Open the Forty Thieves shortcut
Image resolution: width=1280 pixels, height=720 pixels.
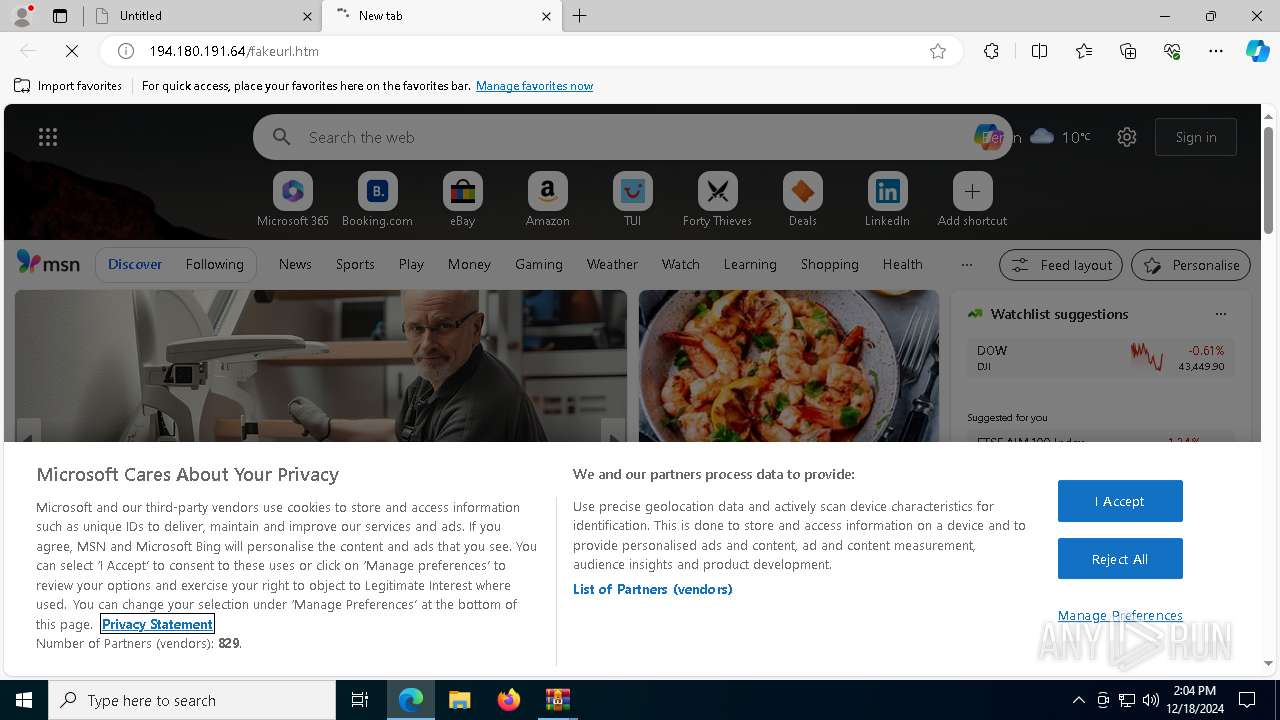click(x=717, y=199)
